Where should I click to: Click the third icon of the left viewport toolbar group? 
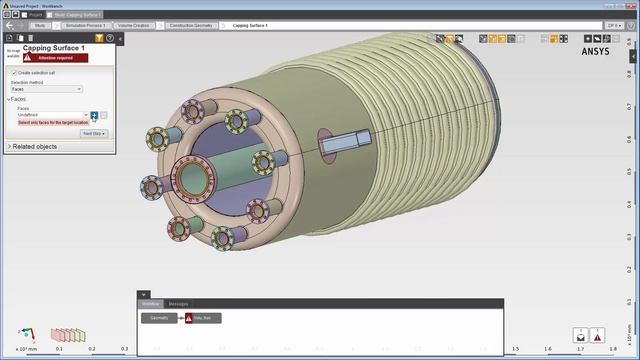(x=459, y=39)
